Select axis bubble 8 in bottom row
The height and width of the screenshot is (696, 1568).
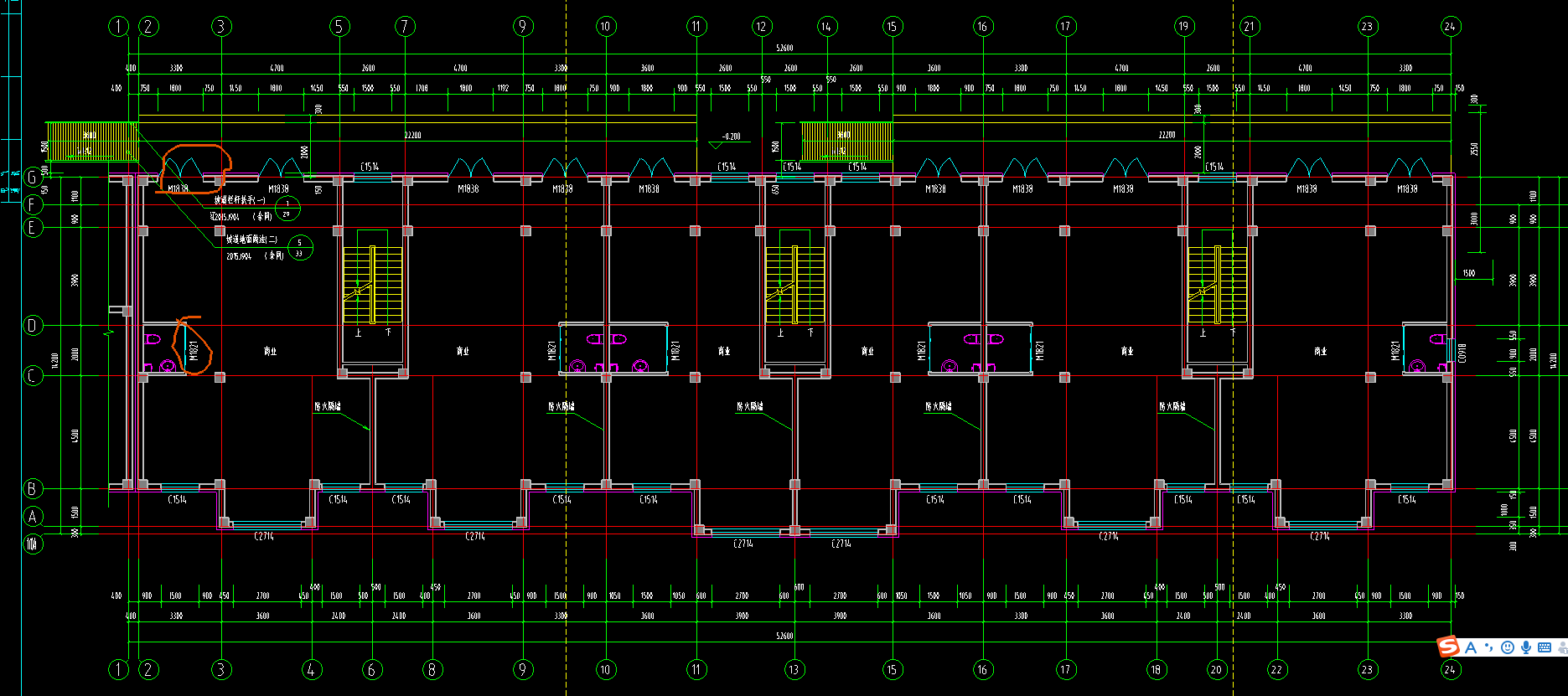tap(432, 669)
